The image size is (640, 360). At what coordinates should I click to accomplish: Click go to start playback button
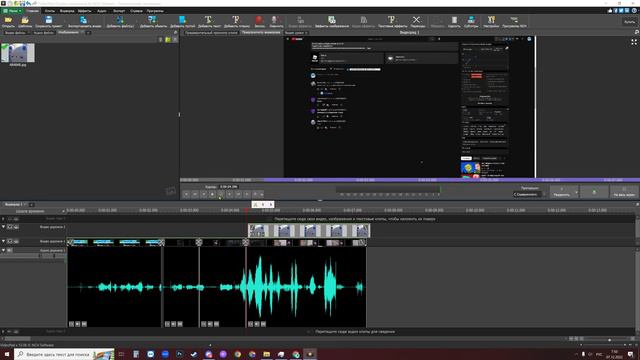pyautogui.click(x=186, y=194)
